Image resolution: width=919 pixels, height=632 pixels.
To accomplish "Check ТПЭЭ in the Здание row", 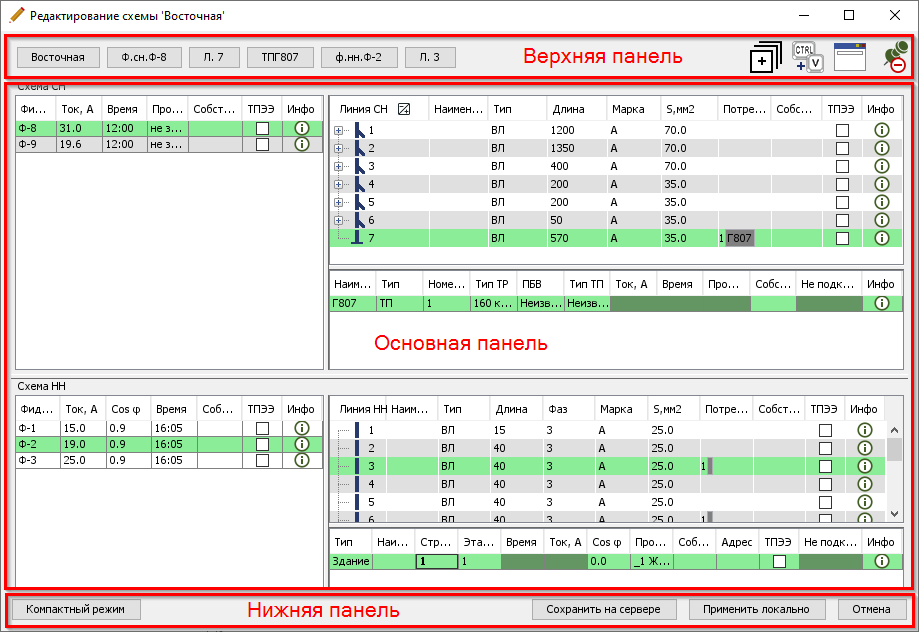I will (x=779, y=561).
